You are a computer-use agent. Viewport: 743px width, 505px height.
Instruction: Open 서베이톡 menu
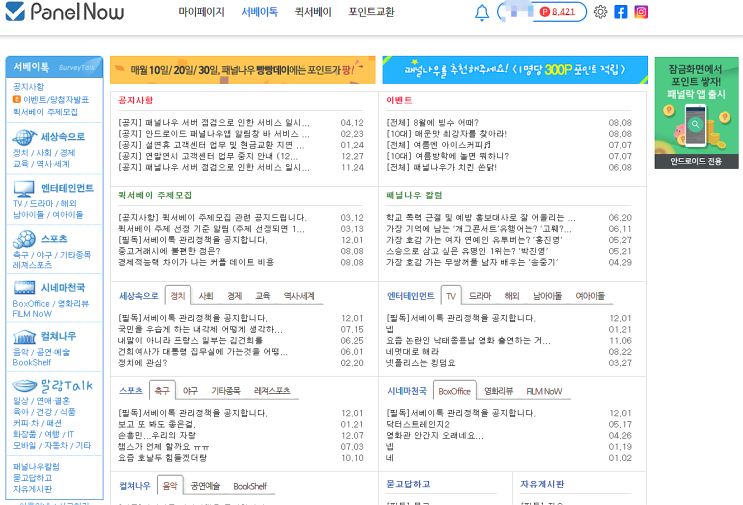click(260, 12)
